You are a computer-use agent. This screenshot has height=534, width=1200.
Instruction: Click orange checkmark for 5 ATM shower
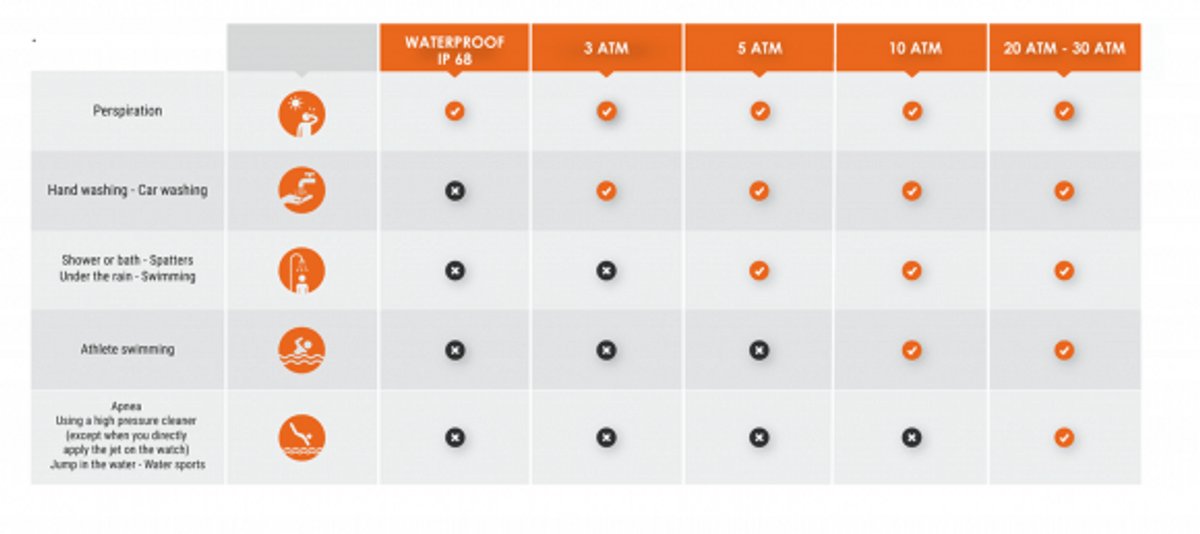click(760, 270)
